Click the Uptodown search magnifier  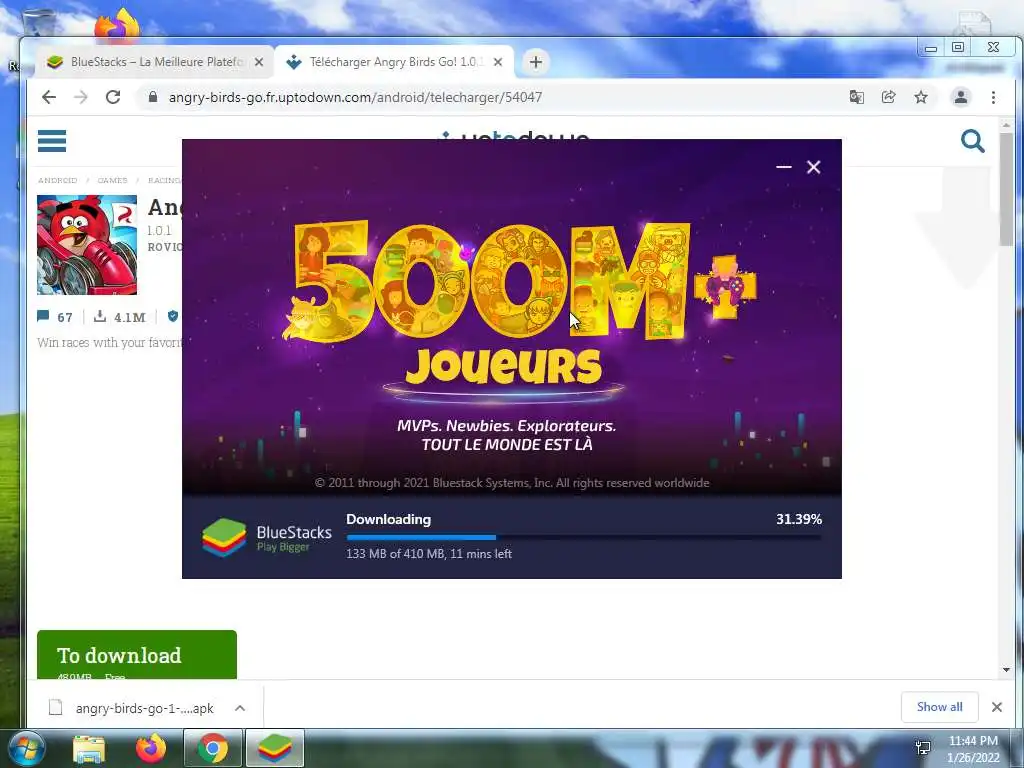[972, 140]
